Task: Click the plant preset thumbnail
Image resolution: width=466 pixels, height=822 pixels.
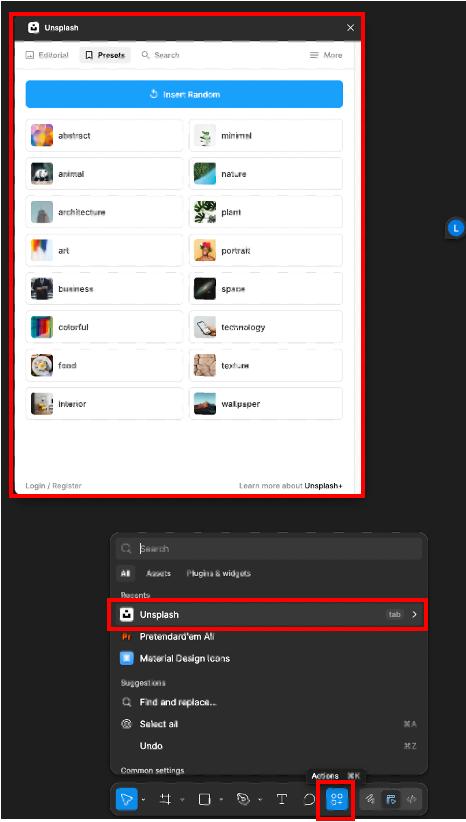Action: pos(205,212)
